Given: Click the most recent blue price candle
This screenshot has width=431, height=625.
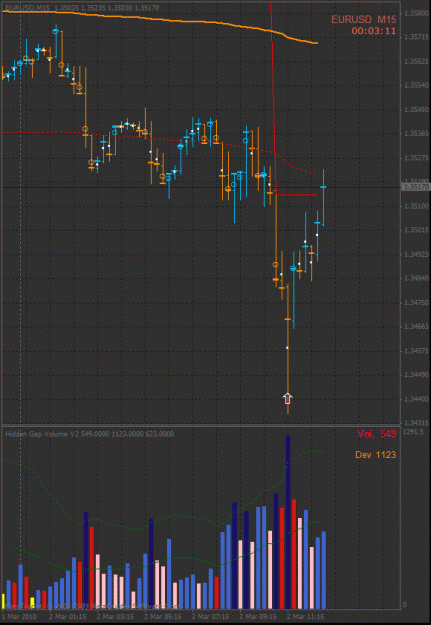Looking at the screenshot, I should [323, 198].
